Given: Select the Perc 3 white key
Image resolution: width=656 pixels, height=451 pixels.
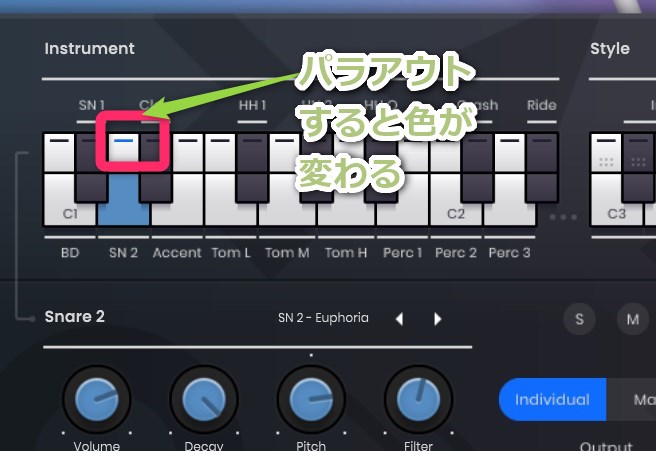Looking at the screenshot, I should (510, 205).
